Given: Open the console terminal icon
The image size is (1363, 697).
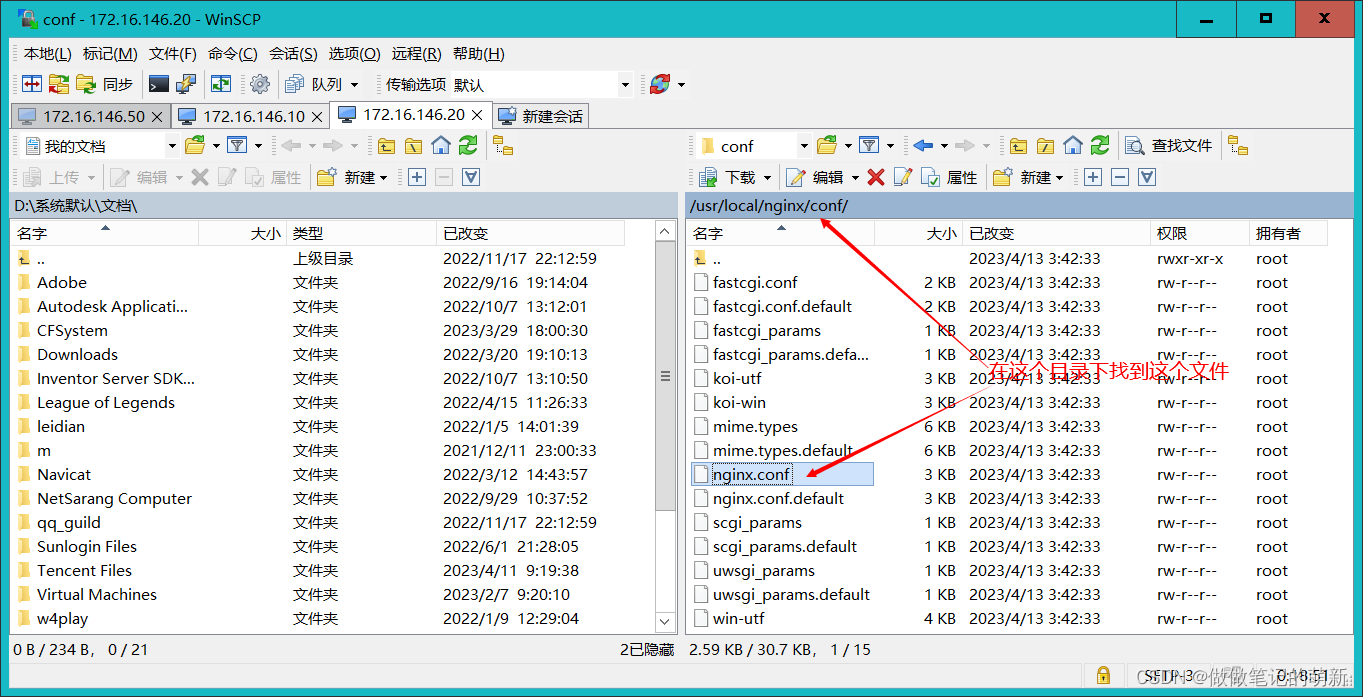Looking at the screenshot, I should point(158,84).
